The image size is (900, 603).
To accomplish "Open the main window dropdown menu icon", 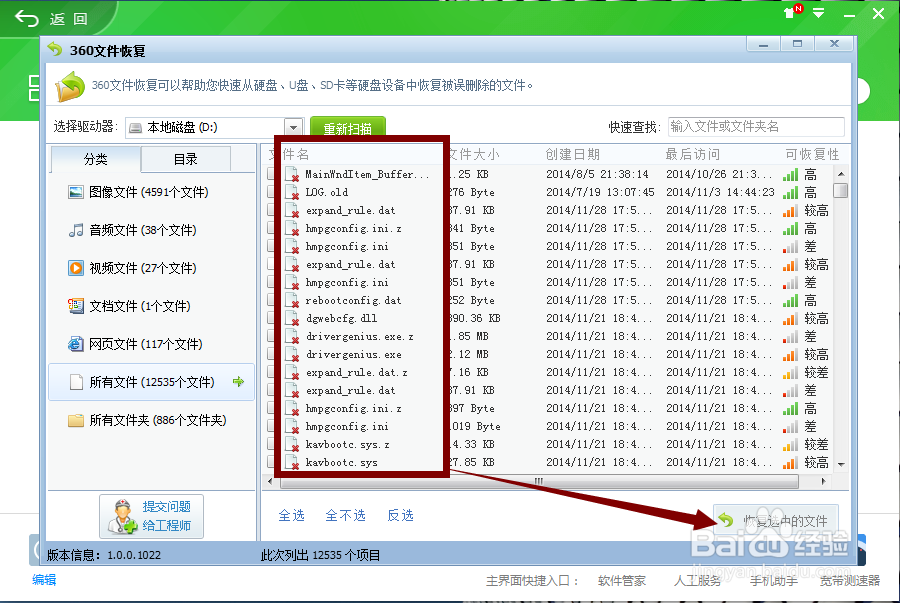I will click(x=818, y=13).
